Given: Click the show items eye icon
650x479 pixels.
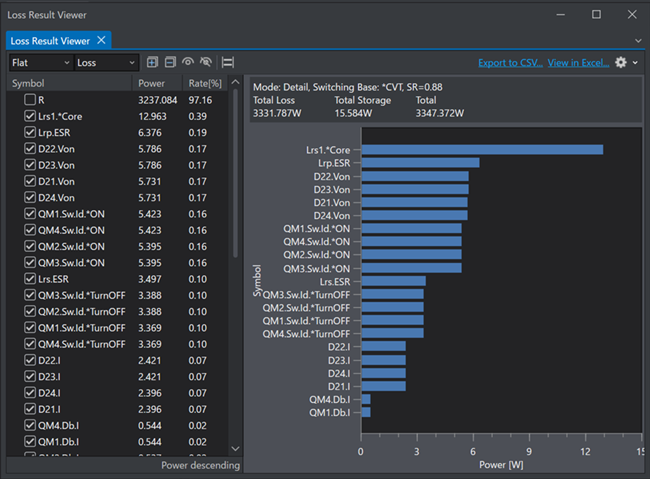Looking at the screenshot, I should point(188,62).
